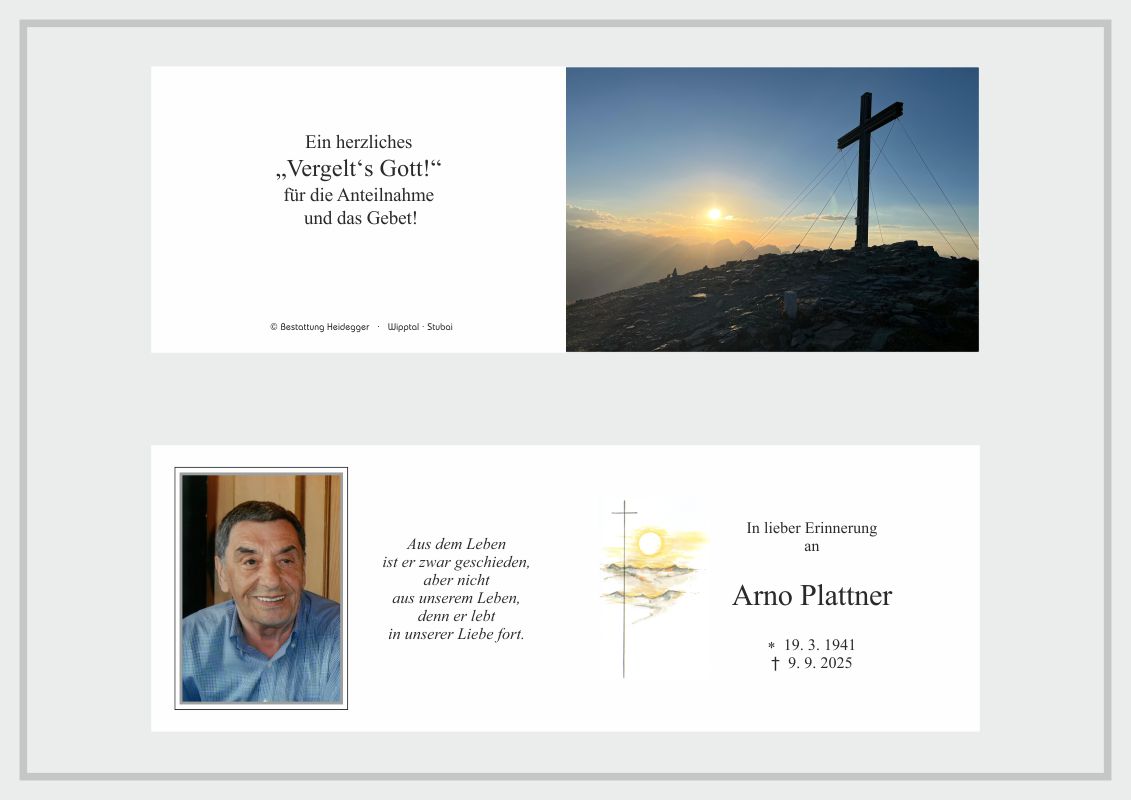Click the name 'Arno Plattner'
This screenshot has height=800, width=1131.
812,596
